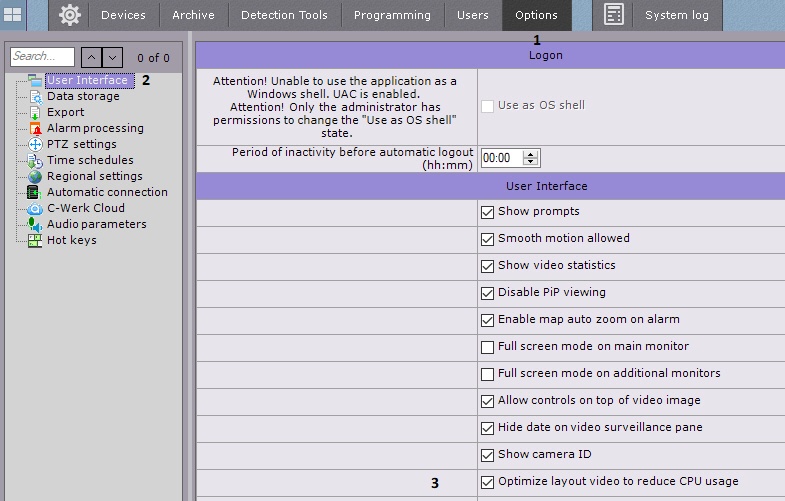This screenshot has width=785, height=501.
Task: Click the Alarm processing icon
Action: [x=35, y=128]
